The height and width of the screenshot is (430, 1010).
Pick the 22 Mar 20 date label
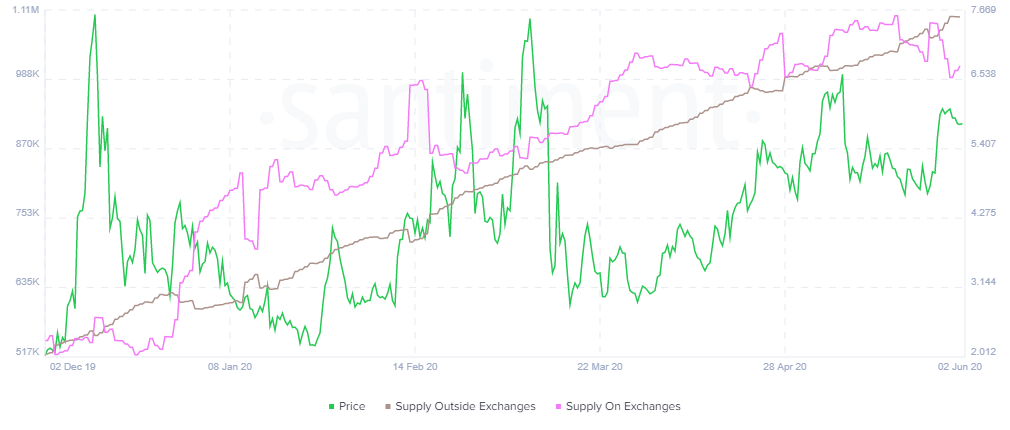pos(601,367)
